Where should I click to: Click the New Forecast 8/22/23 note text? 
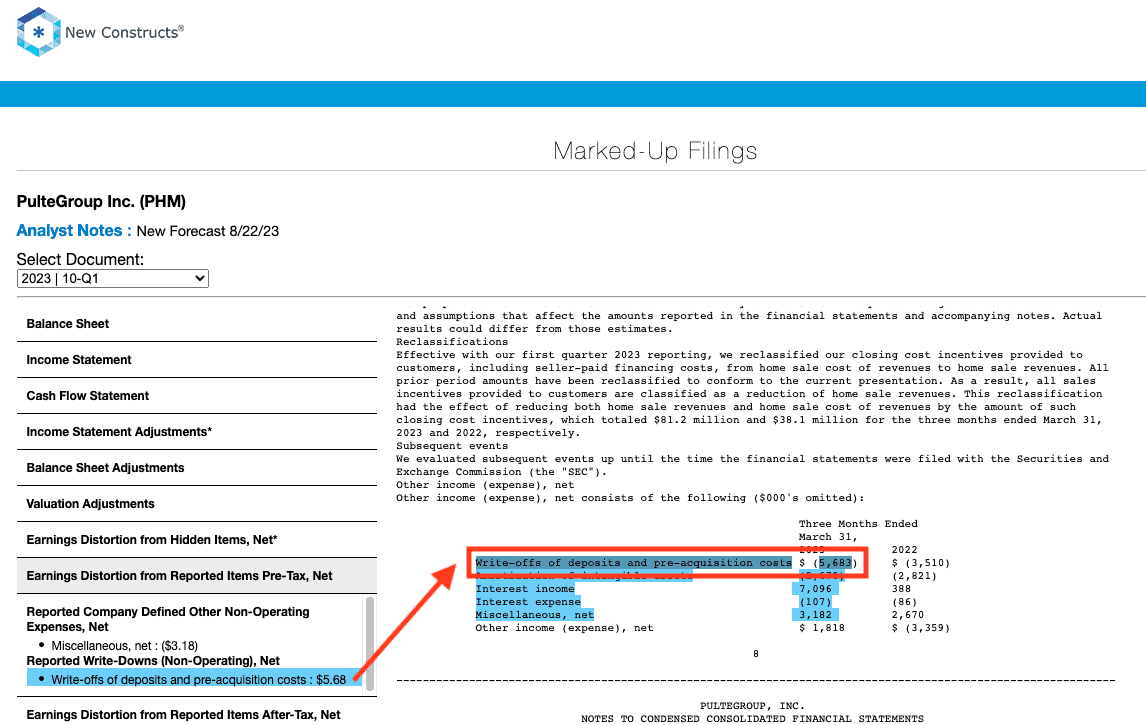pyautogui.click(x=208, y=232)
